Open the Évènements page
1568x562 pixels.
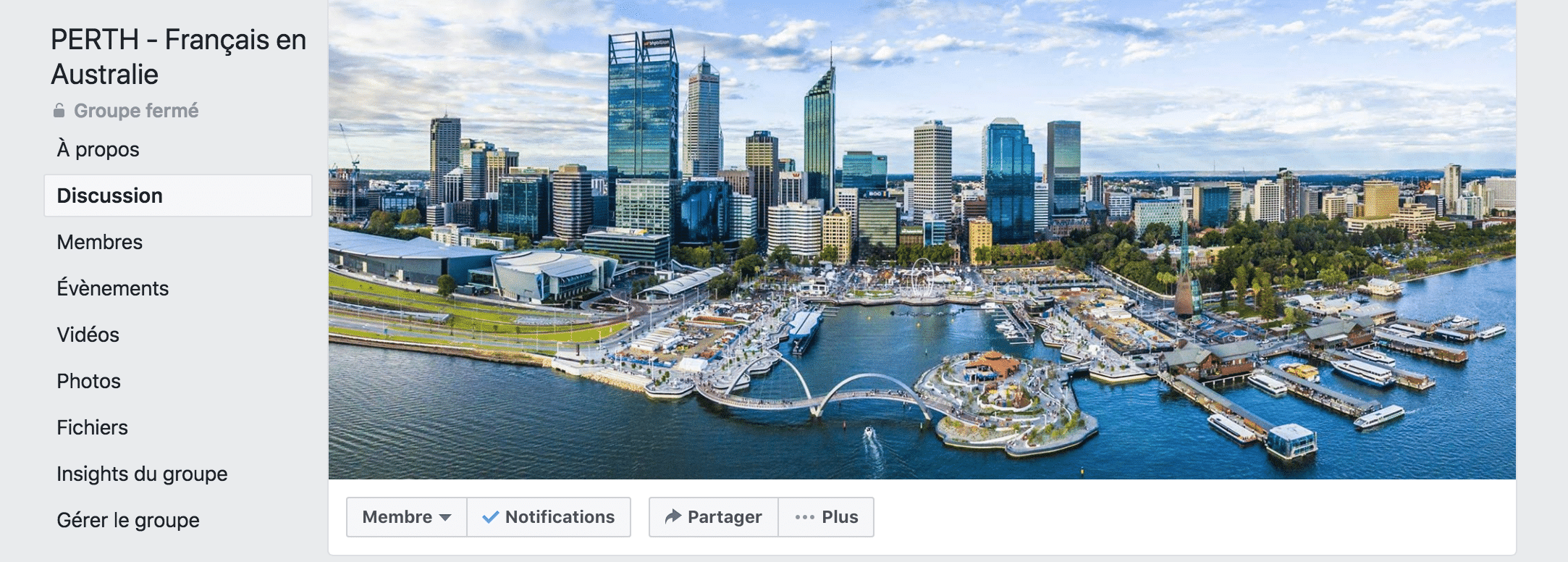tap(113, 288)
